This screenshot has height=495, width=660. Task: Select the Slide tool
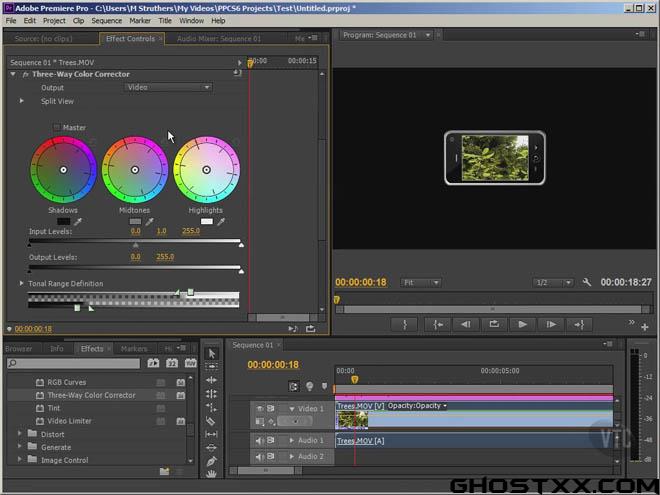pyautogui.click(x=211, y=447)
